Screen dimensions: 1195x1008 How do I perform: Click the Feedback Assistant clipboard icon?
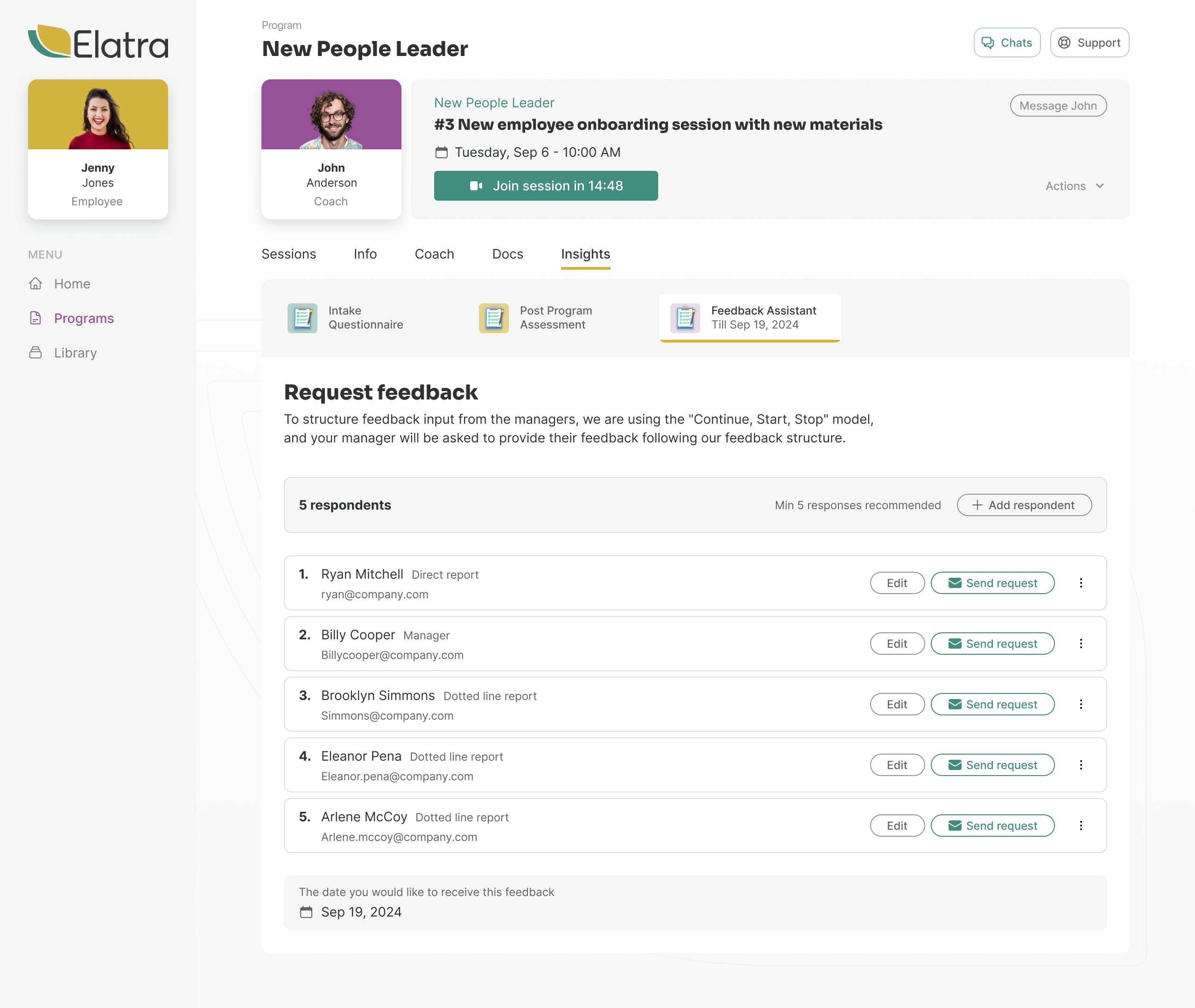[685, 318]
